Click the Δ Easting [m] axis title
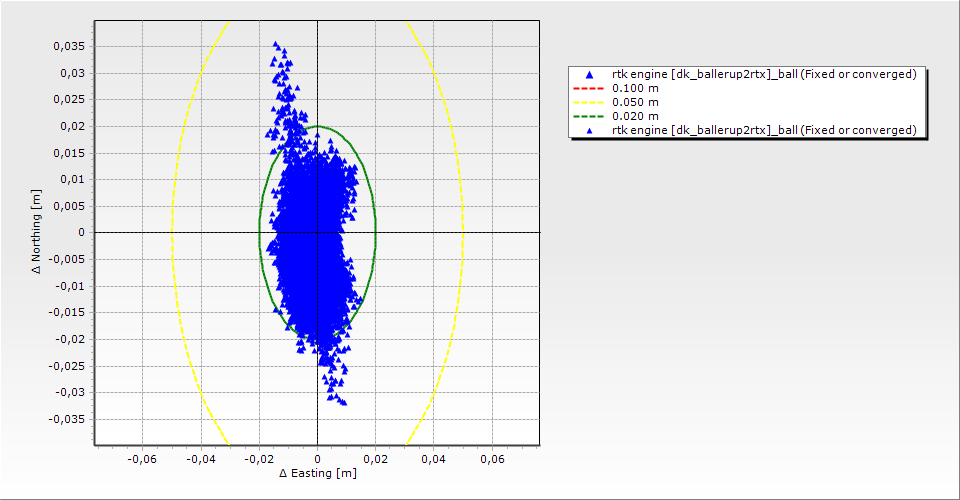The image size is (960, 500). pos(318,473)
